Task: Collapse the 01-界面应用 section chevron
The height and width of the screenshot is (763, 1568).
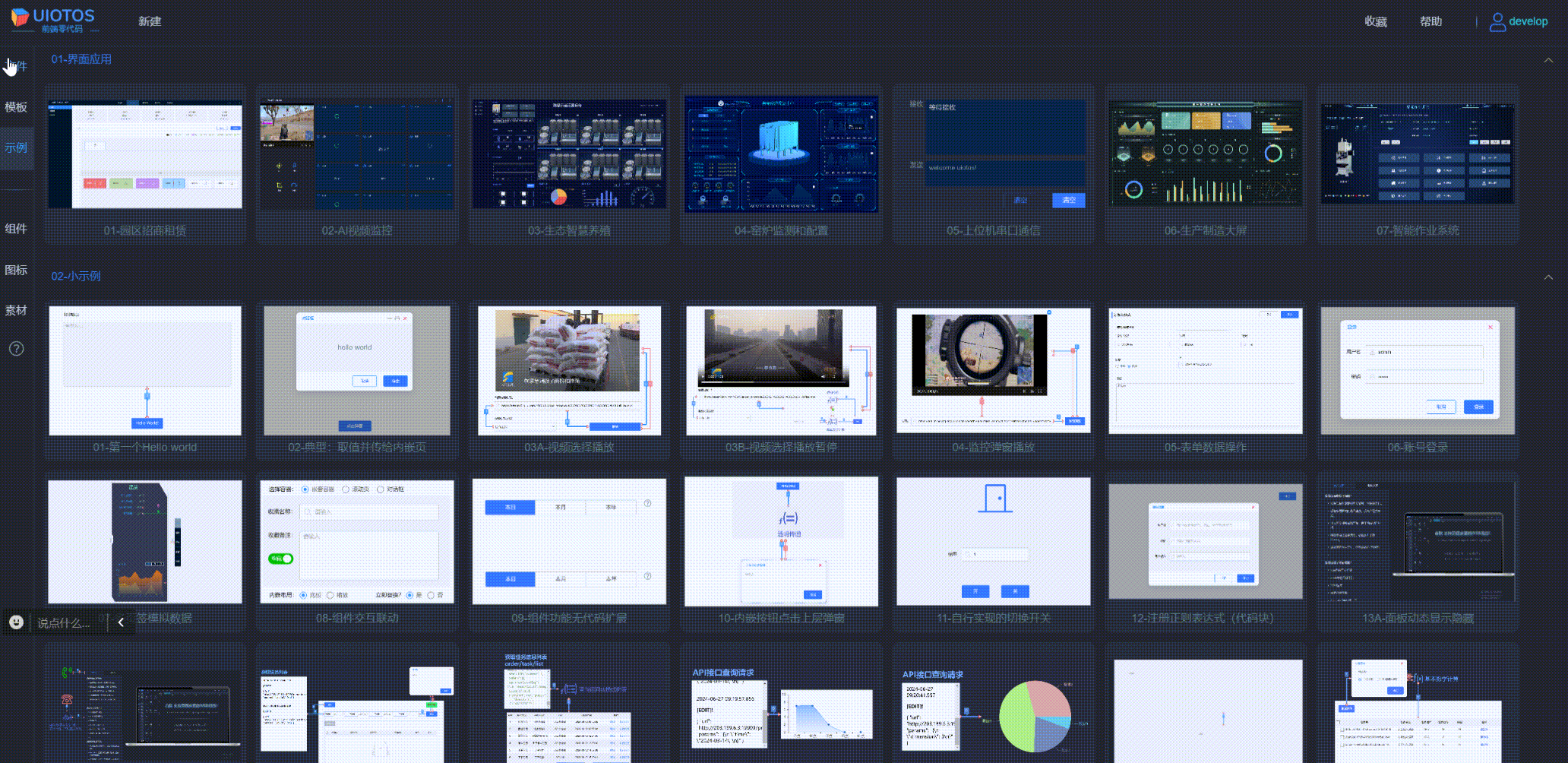Action: pyautogui.click(x=1547, y=60)
